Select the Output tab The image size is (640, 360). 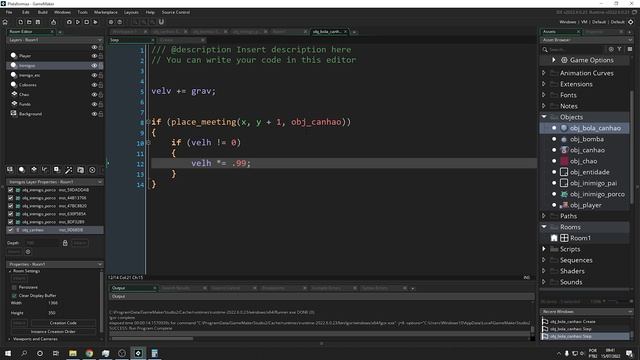pyautogui.click(x=133, y=288)
